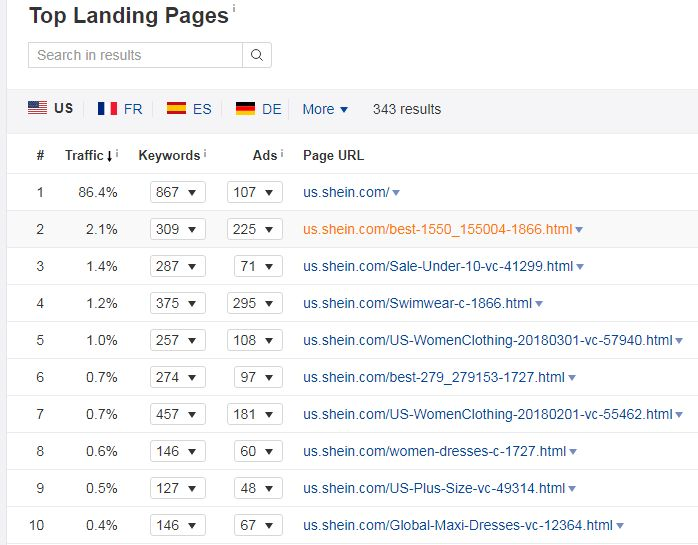Image resolution: width=698 pixels, height=545 pixels.
Task: Expand the 225 ads dropdown
Action: 255,229
